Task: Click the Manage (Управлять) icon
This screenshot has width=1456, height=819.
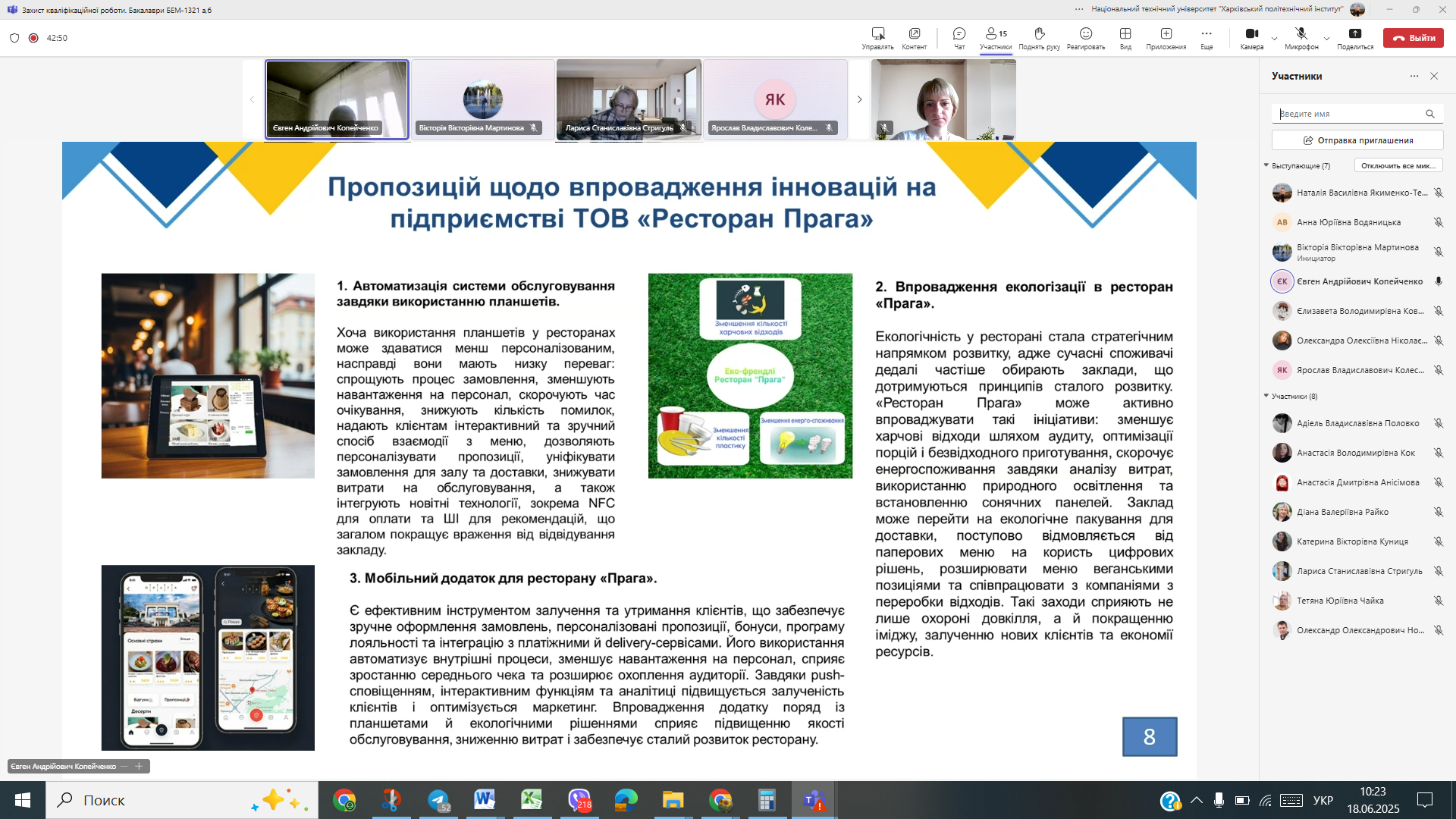Action: 877,37
